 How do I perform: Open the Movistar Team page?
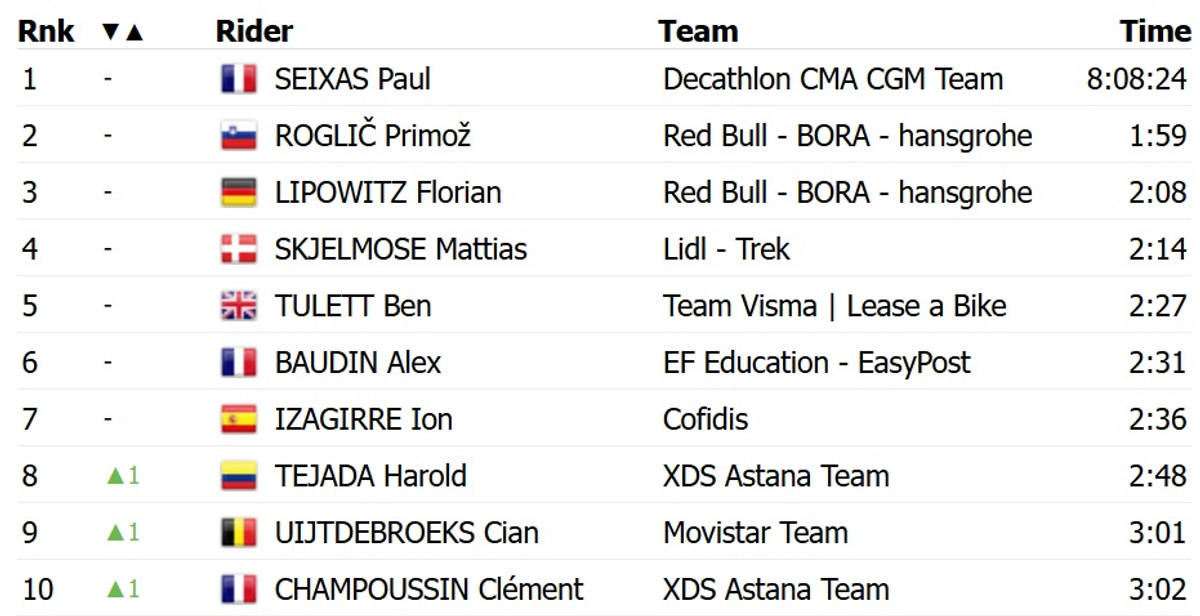pyautogui.click(x=755, y=533)
